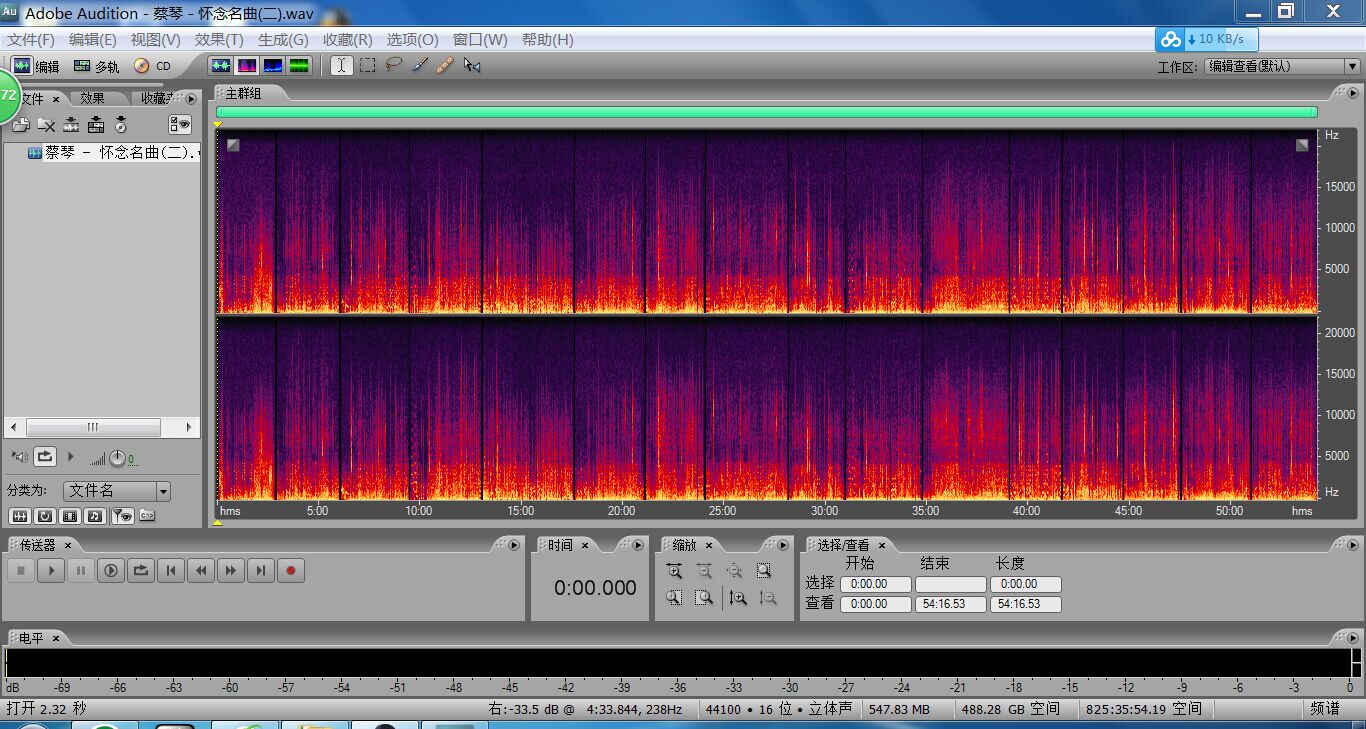Image resolution: width=1366 pixels, height=729 pixels.
Task: Toggle show audio files filter button
Action: (19, 516)
